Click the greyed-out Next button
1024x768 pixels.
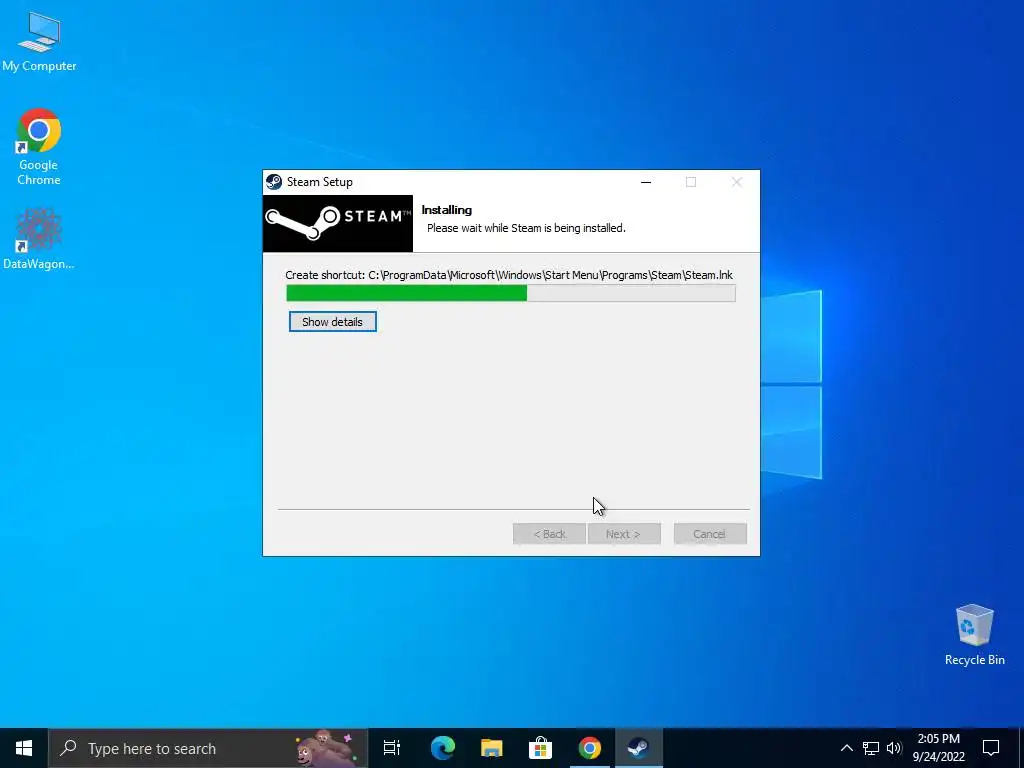[624, 534]
